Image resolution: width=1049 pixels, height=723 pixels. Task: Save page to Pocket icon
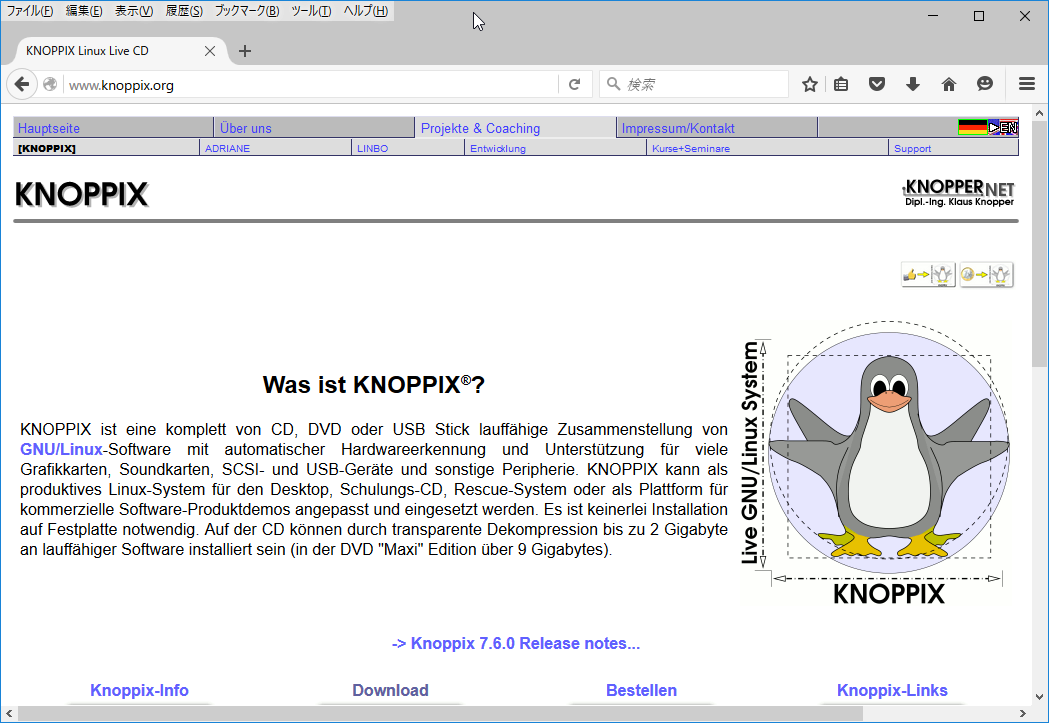pos(877,84)
